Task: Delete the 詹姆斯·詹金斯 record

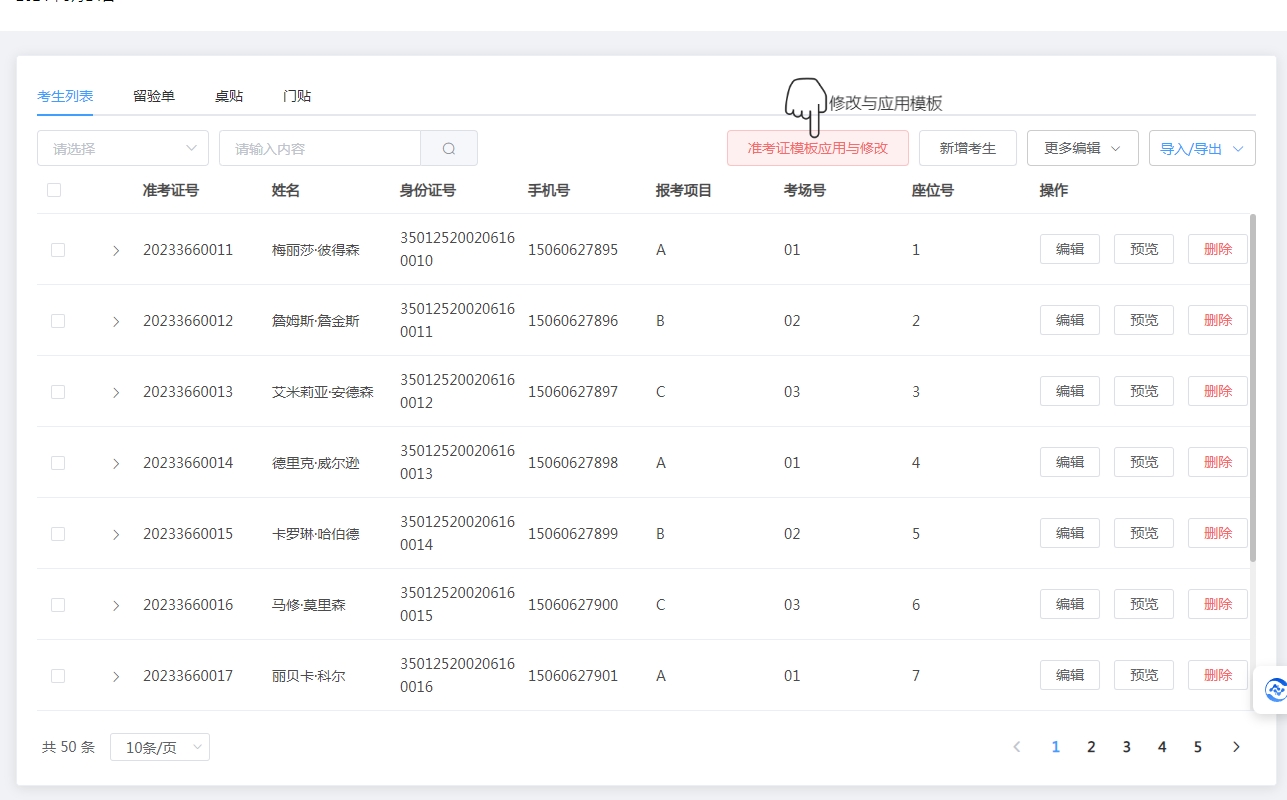Action: click(x=1217, y=320)
